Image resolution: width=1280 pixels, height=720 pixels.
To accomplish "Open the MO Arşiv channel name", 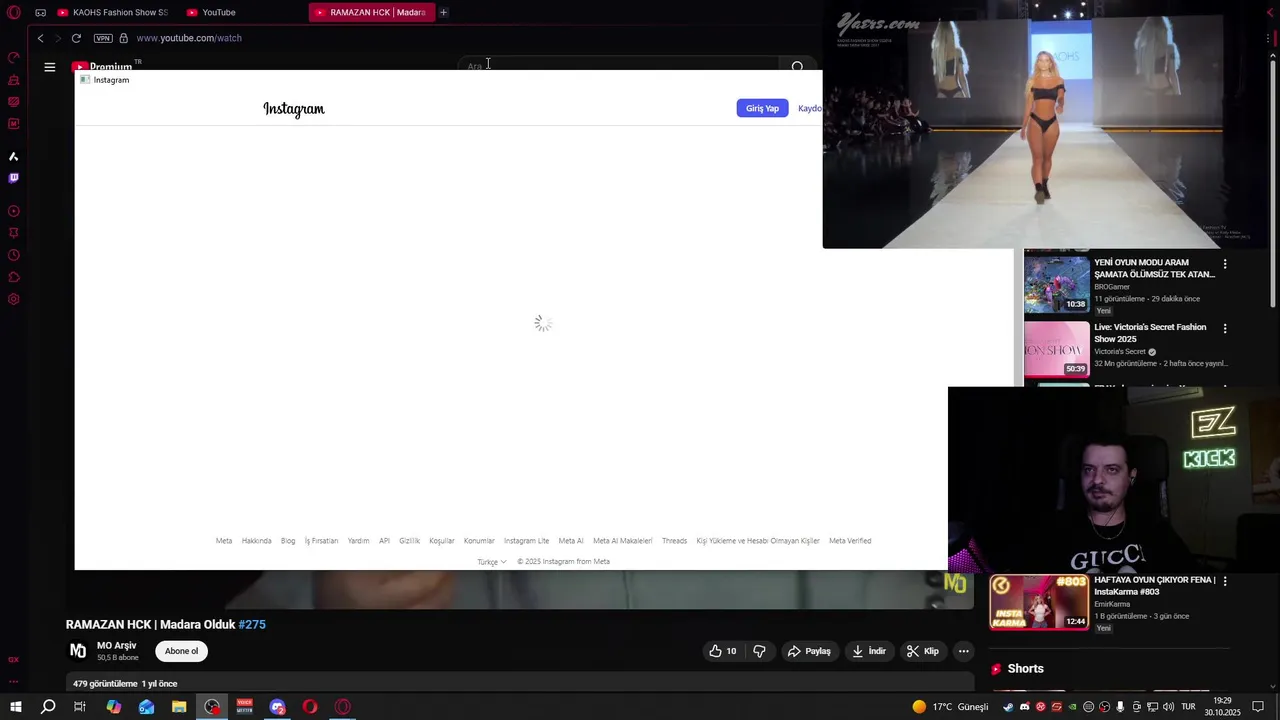I will pyautogui.click(x=117, y=646).
